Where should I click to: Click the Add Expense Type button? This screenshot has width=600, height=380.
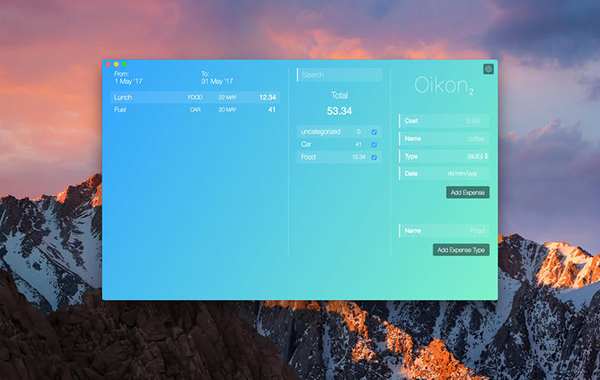coord(461,250)
